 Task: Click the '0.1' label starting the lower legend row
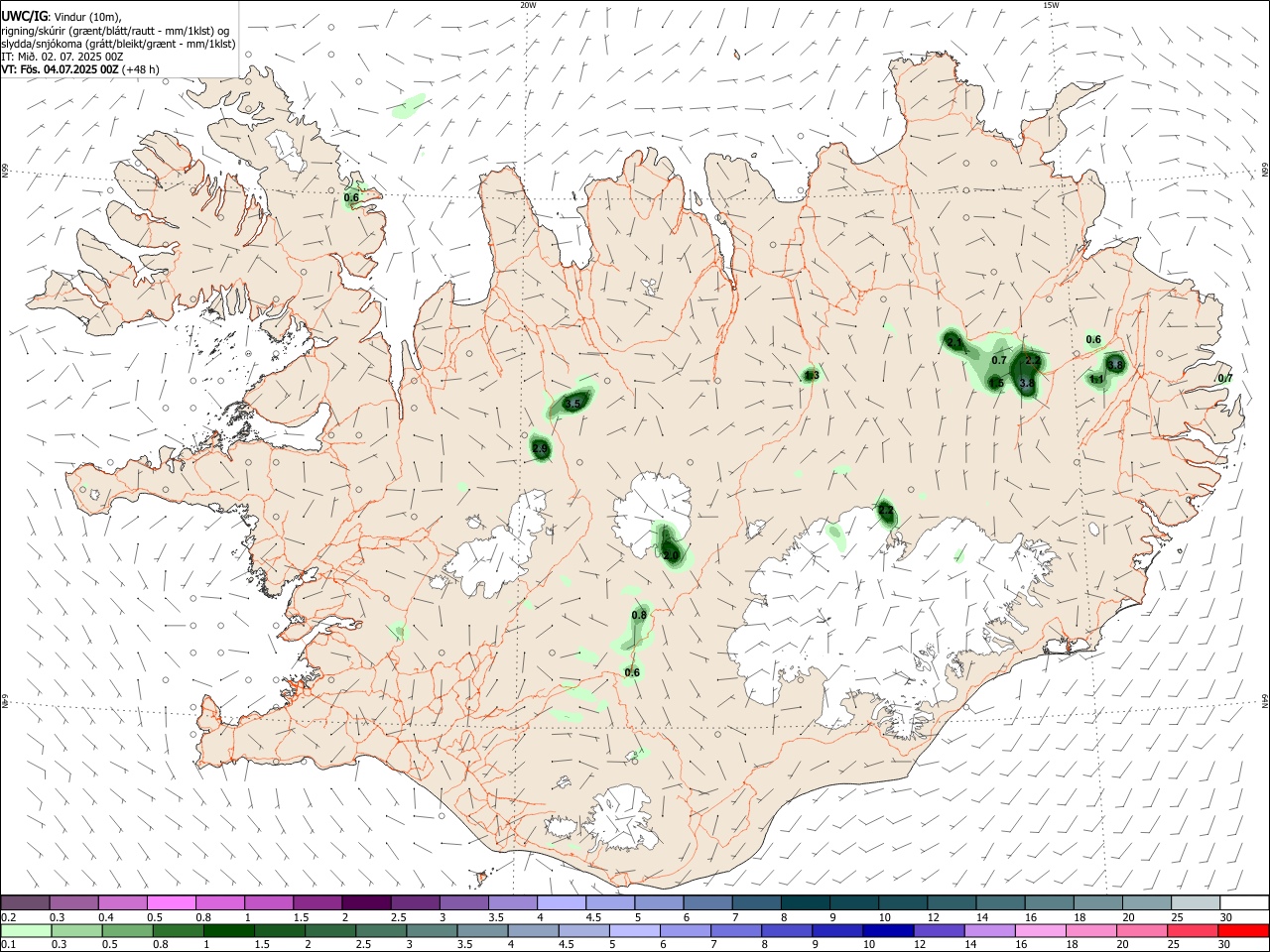pyautogui.click(x=8, y=945)
